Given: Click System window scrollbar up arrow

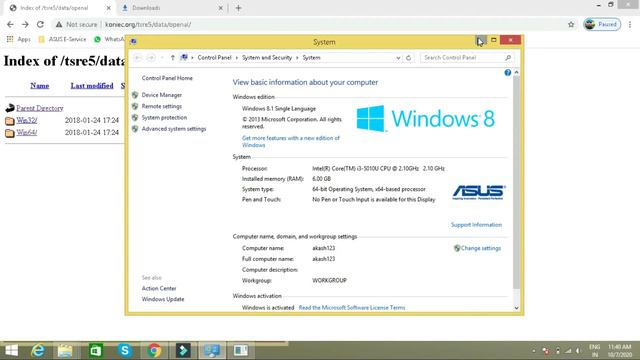Looking at the screenshot, I should pos(516,72).
